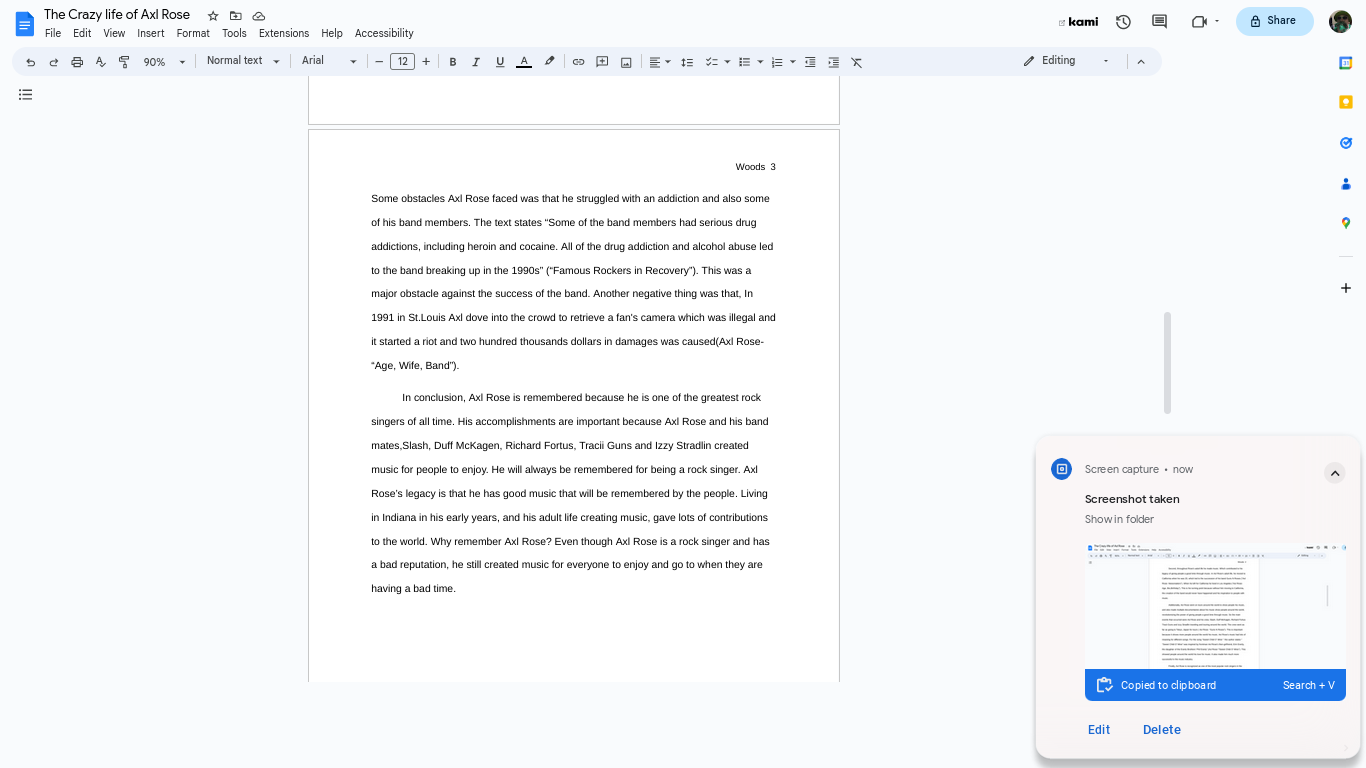Click the Insert link icon

pyautogui.click(x=578, y=62)
